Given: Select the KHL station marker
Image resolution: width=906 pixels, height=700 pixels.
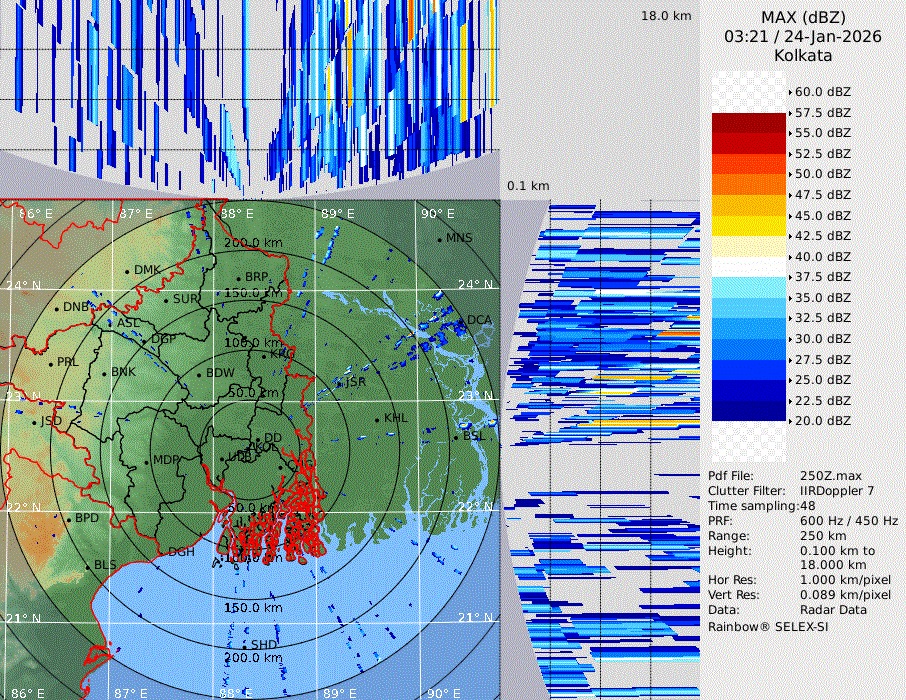Looking at the screenshot, I should point(378,419).
